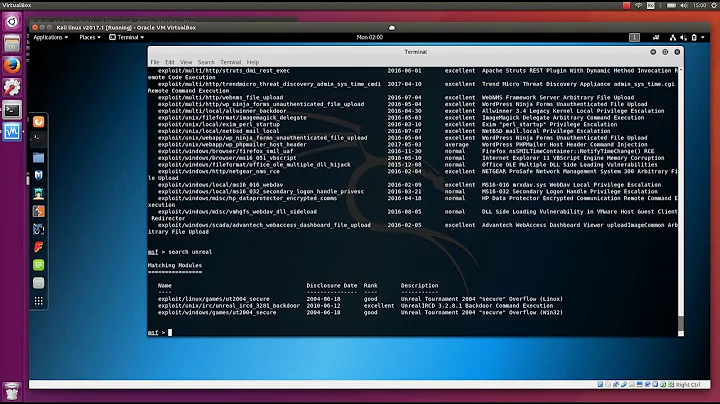Viewport: 720px width, 404px height.
Task: Click the search unreal command text
Action: [x=190, y=252]
